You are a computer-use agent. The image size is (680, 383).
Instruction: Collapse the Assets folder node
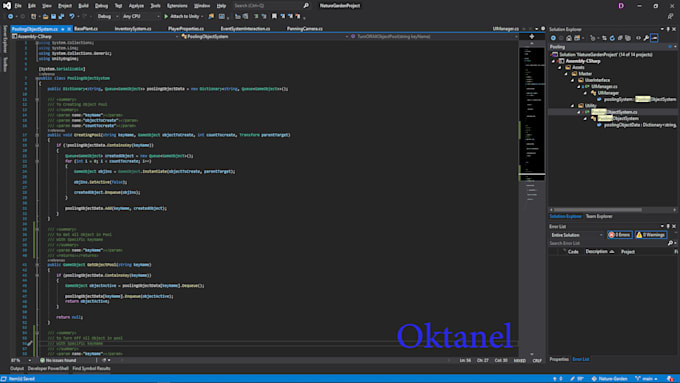point(560,68)
